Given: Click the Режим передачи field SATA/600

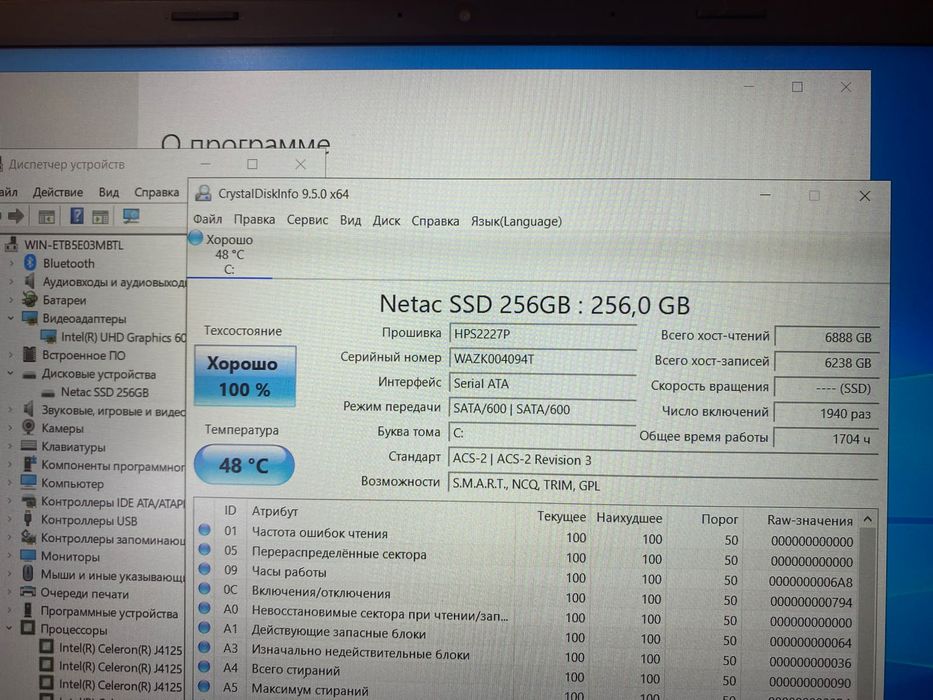Looking at the screenshot, I should (542, 409).
